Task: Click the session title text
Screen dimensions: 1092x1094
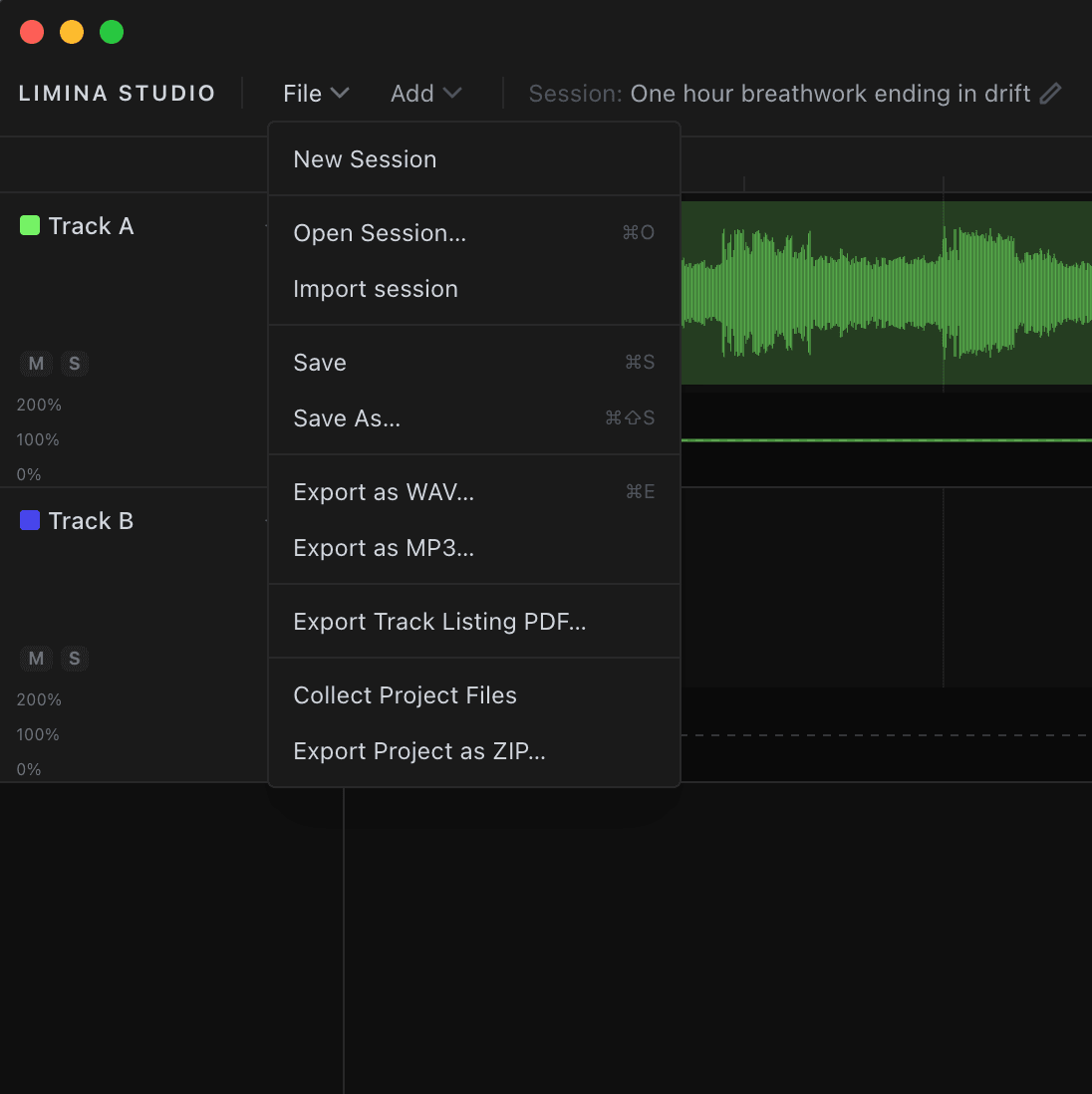Action: [830, 94]
